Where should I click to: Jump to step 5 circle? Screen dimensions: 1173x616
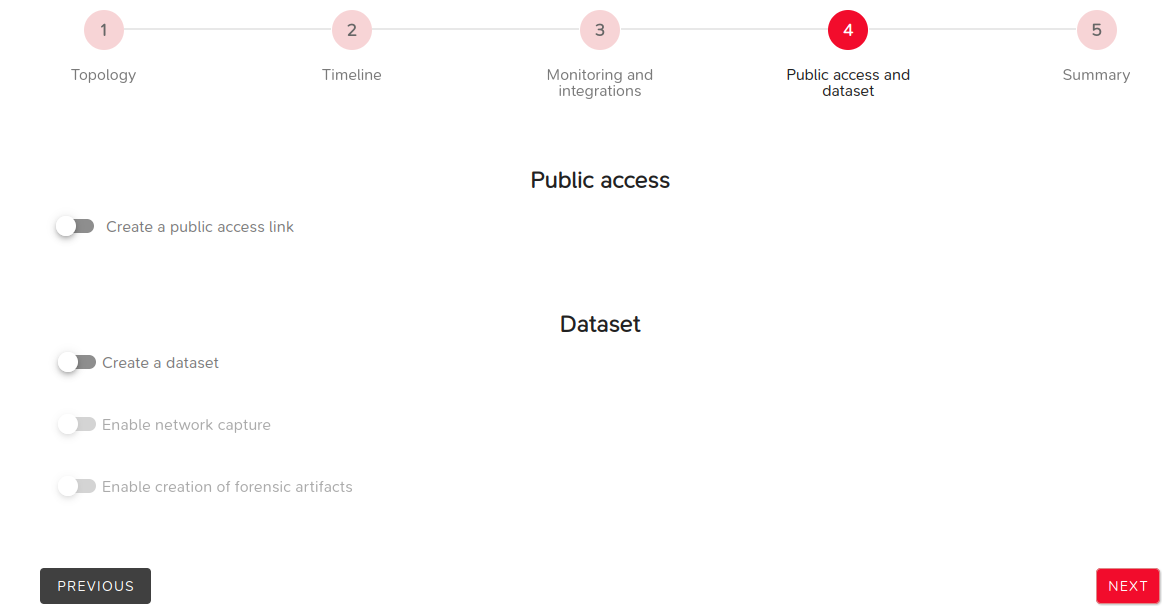(x=1097, y=30)
